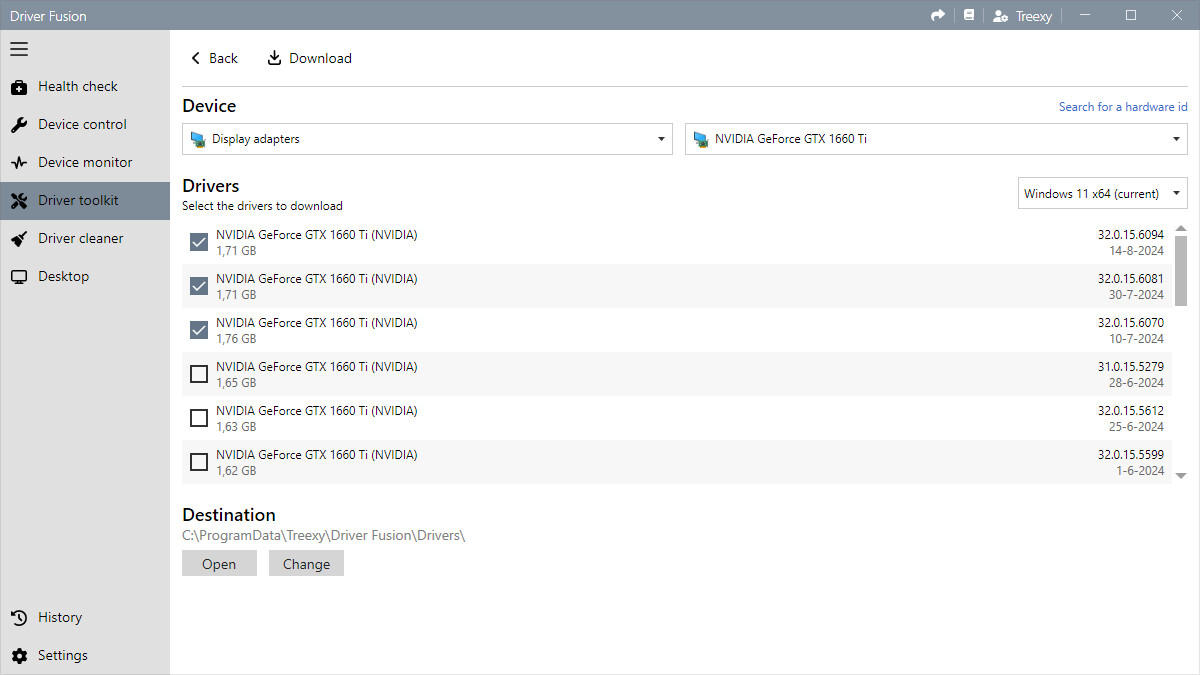1200x675 pixels.
Task: Click the Change destination button
Action: [x=306, y=564]
